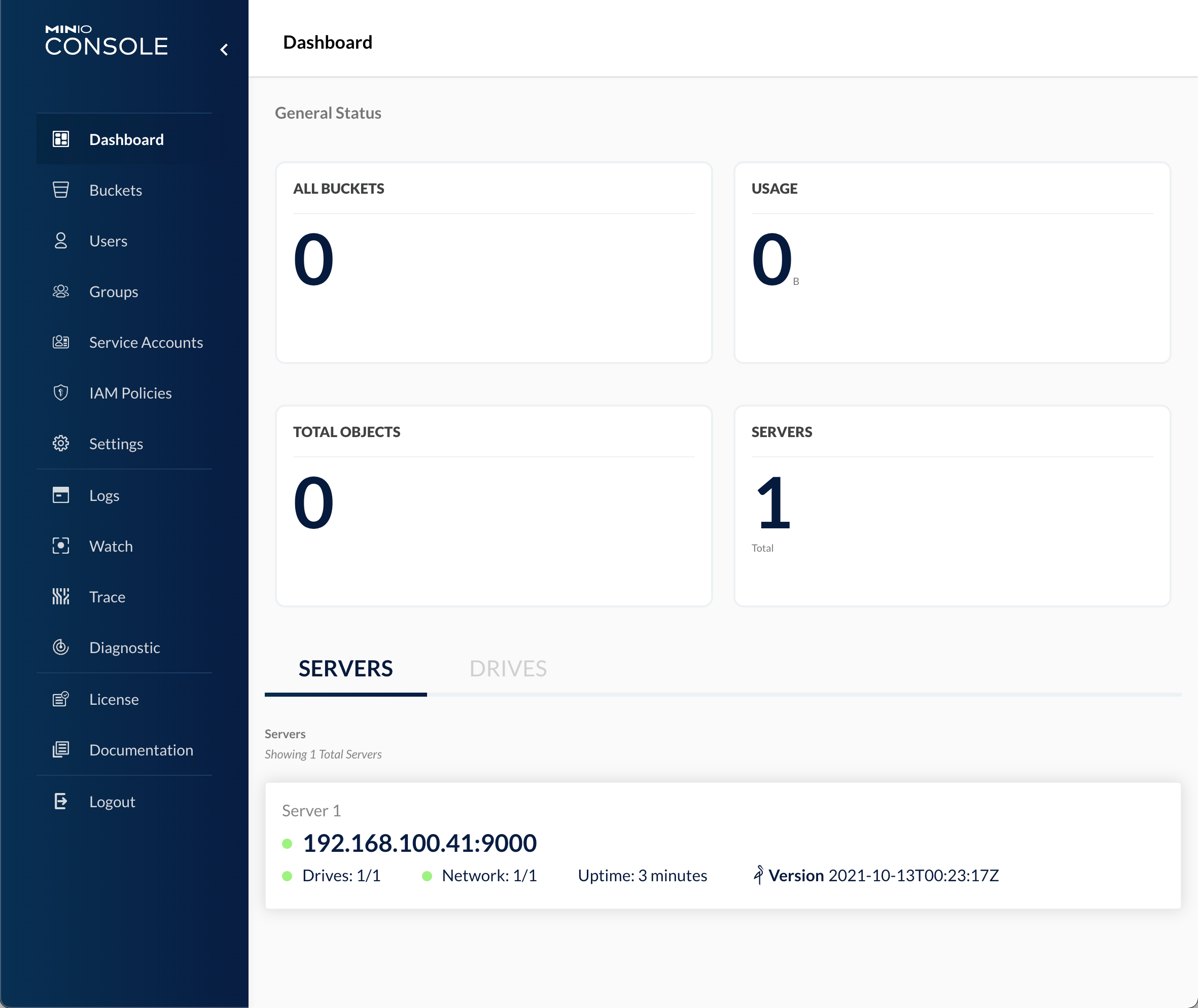Click the Watch target icon
The image size is (1198, 1008).
click(x=60, y=546)
